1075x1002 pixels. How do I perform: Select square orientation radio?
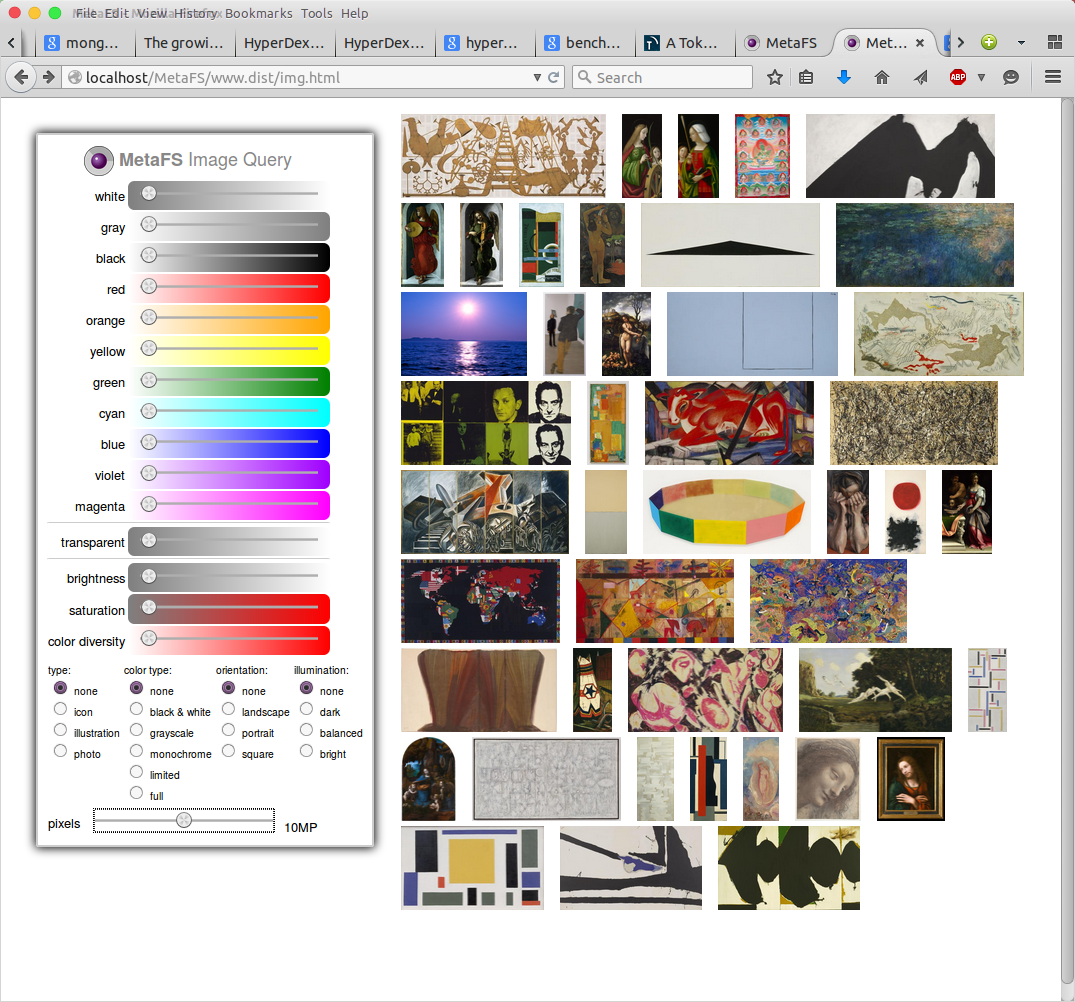click(228, 751)
